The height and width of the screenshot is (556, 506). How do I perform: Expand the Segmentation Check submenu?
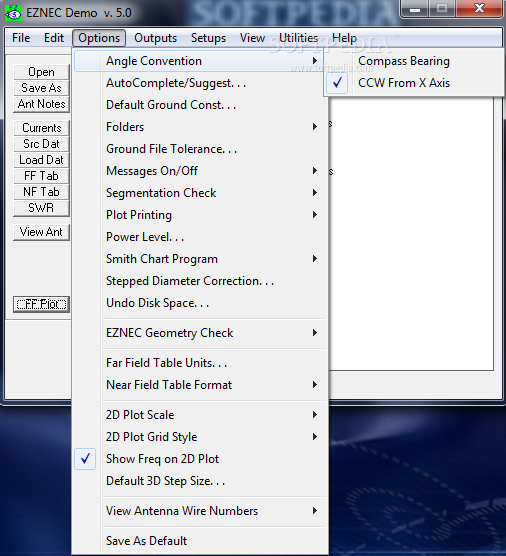tap(200, 193)
